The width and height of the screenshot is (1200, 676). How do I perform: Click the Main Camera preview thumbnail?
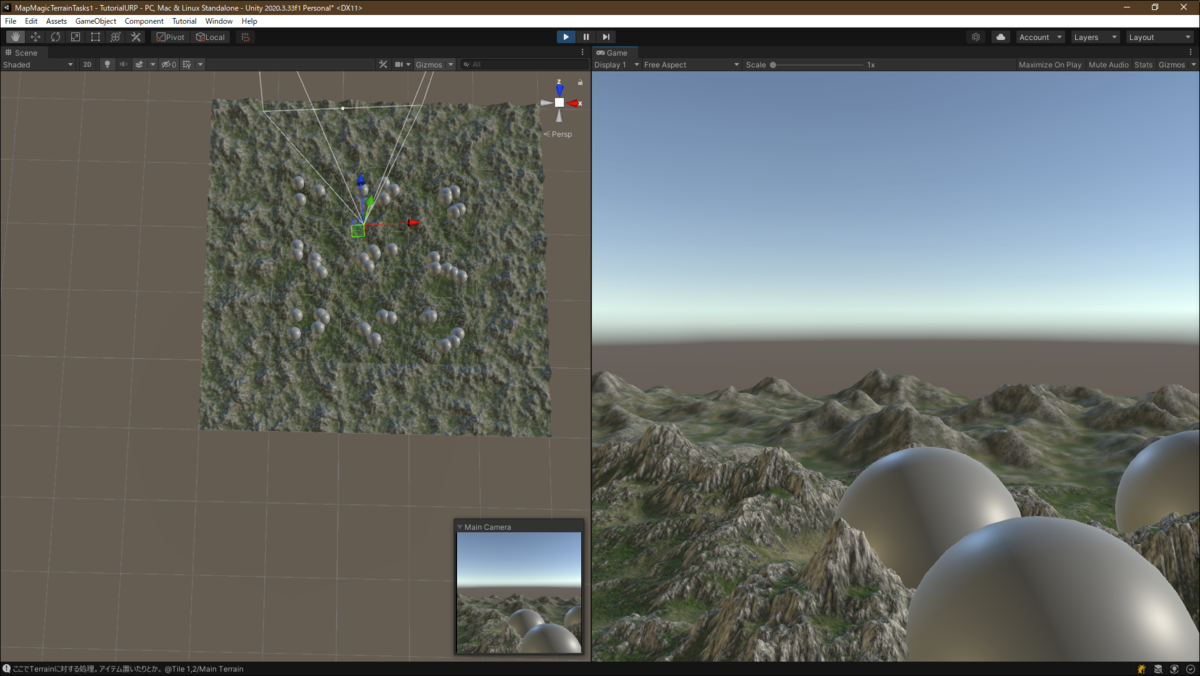[519, 593]
